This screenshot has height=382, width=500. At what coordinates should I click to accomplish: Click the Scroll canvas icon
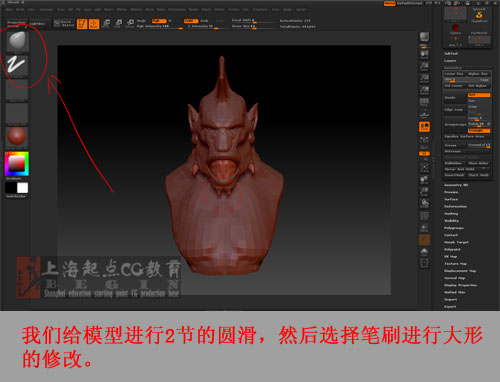point(424,55)
